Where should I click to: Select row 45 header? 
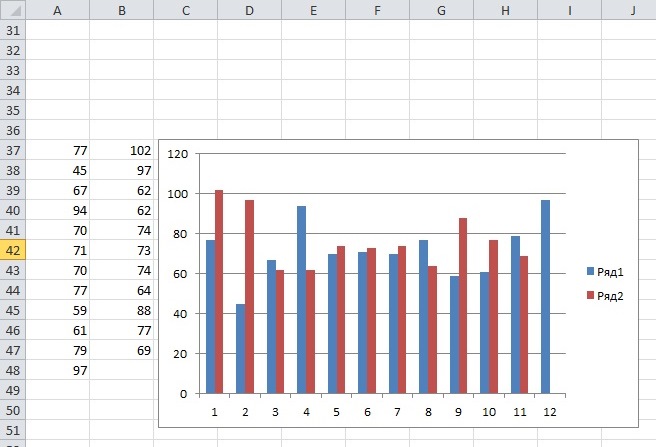[13, 310]
